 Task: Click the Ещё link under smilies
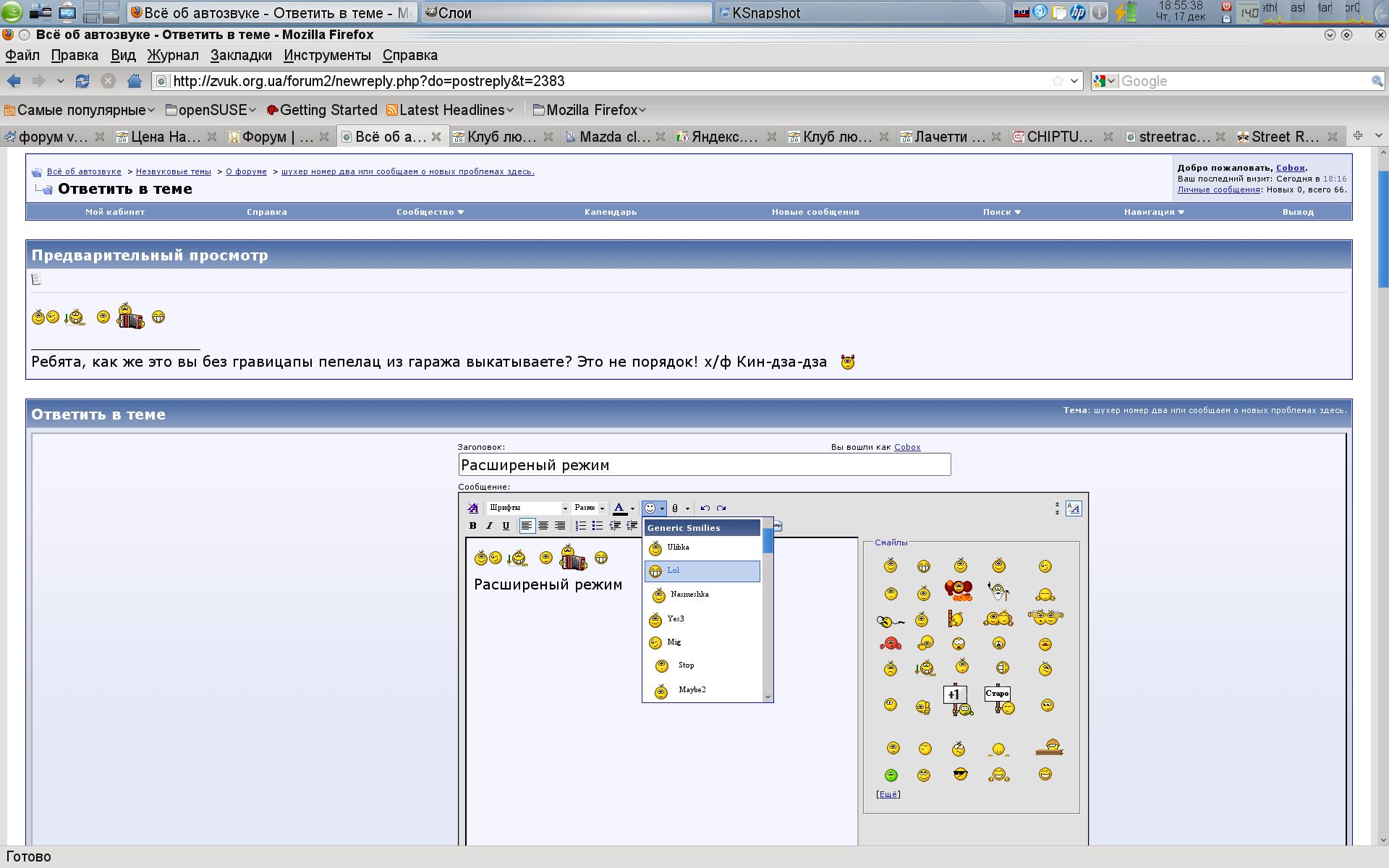[888, 794]
